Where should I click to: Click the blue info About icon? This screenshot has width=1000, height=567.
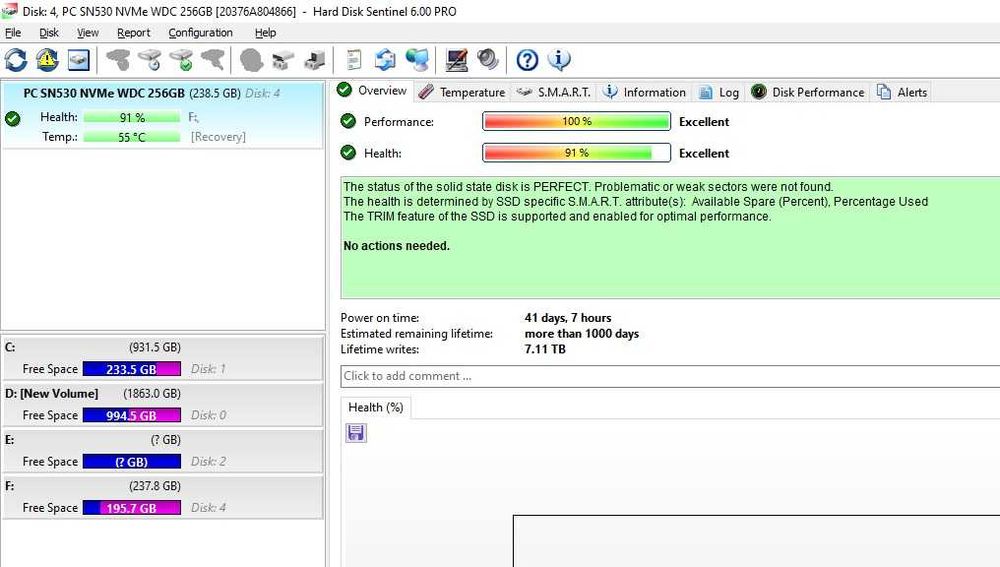(x=559, y=61)
